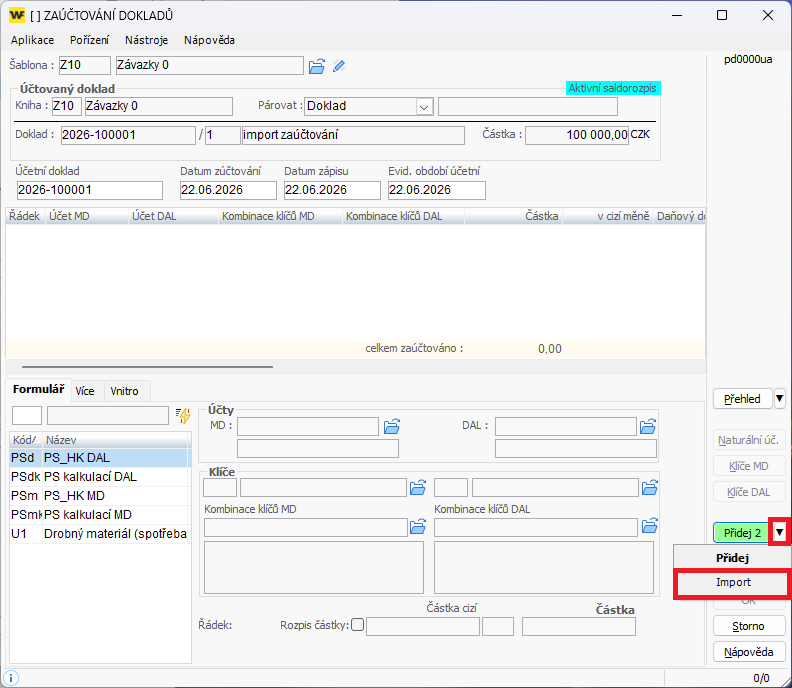Click the Naturální úč. button
This screenshot has width=792, height=688.
pyautogui.click(x=749, y=440)
